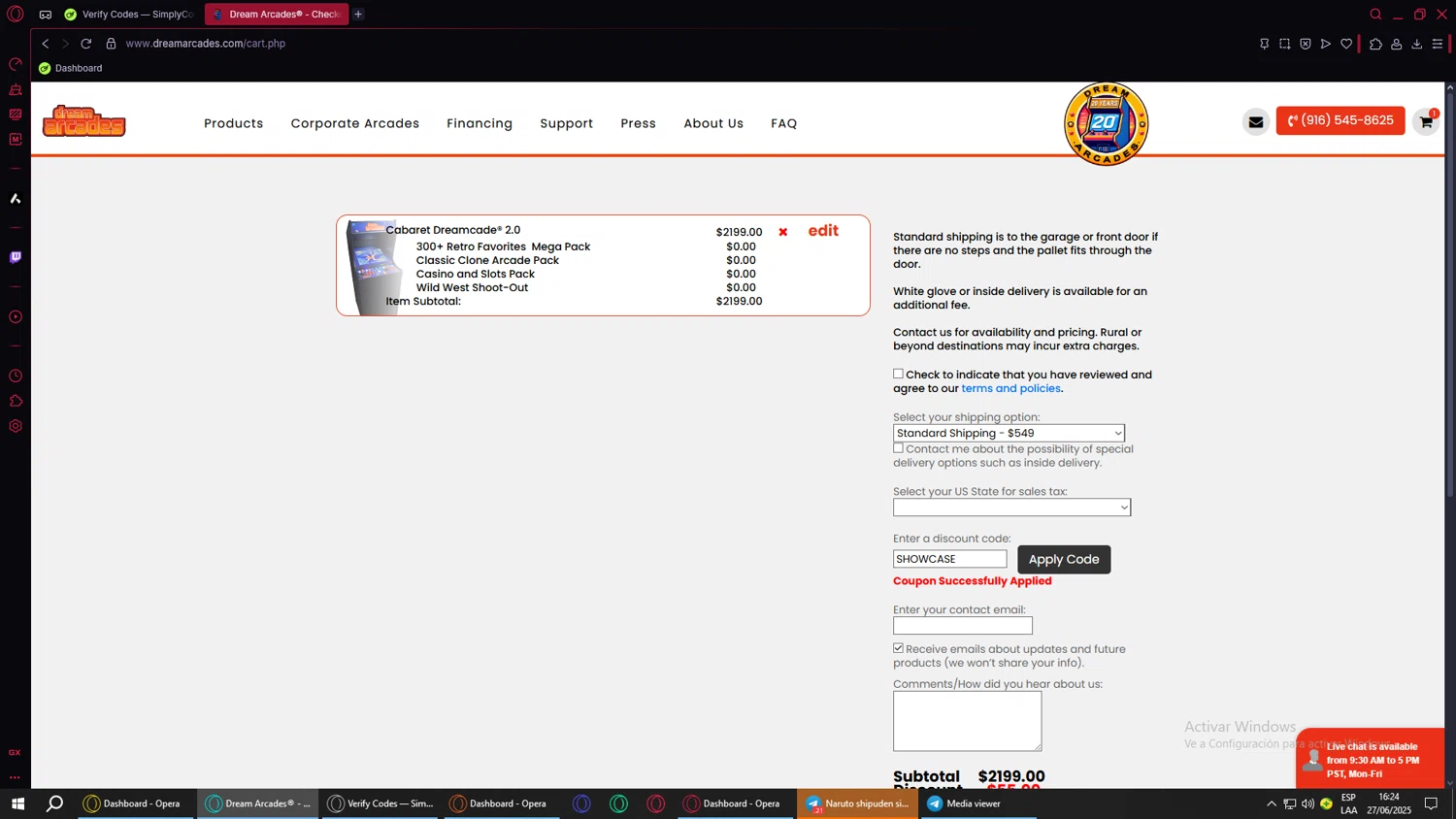Open Naruto shipuden Telegram taskbar item
This screenshot has height=819, width=1456.
(x=857, y=803)
